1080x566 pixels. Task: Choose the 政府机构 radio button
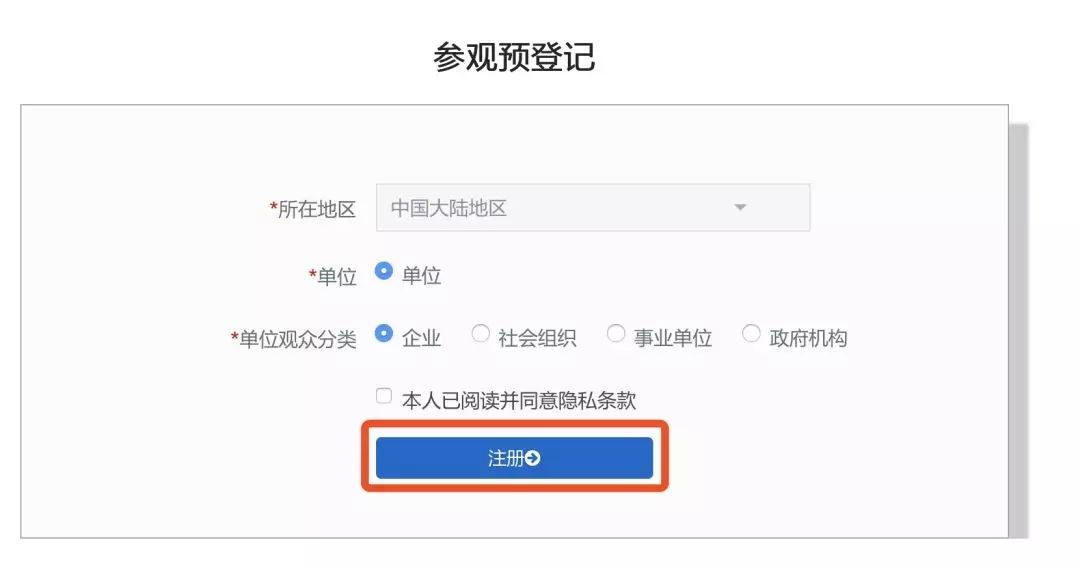point(751,334)
